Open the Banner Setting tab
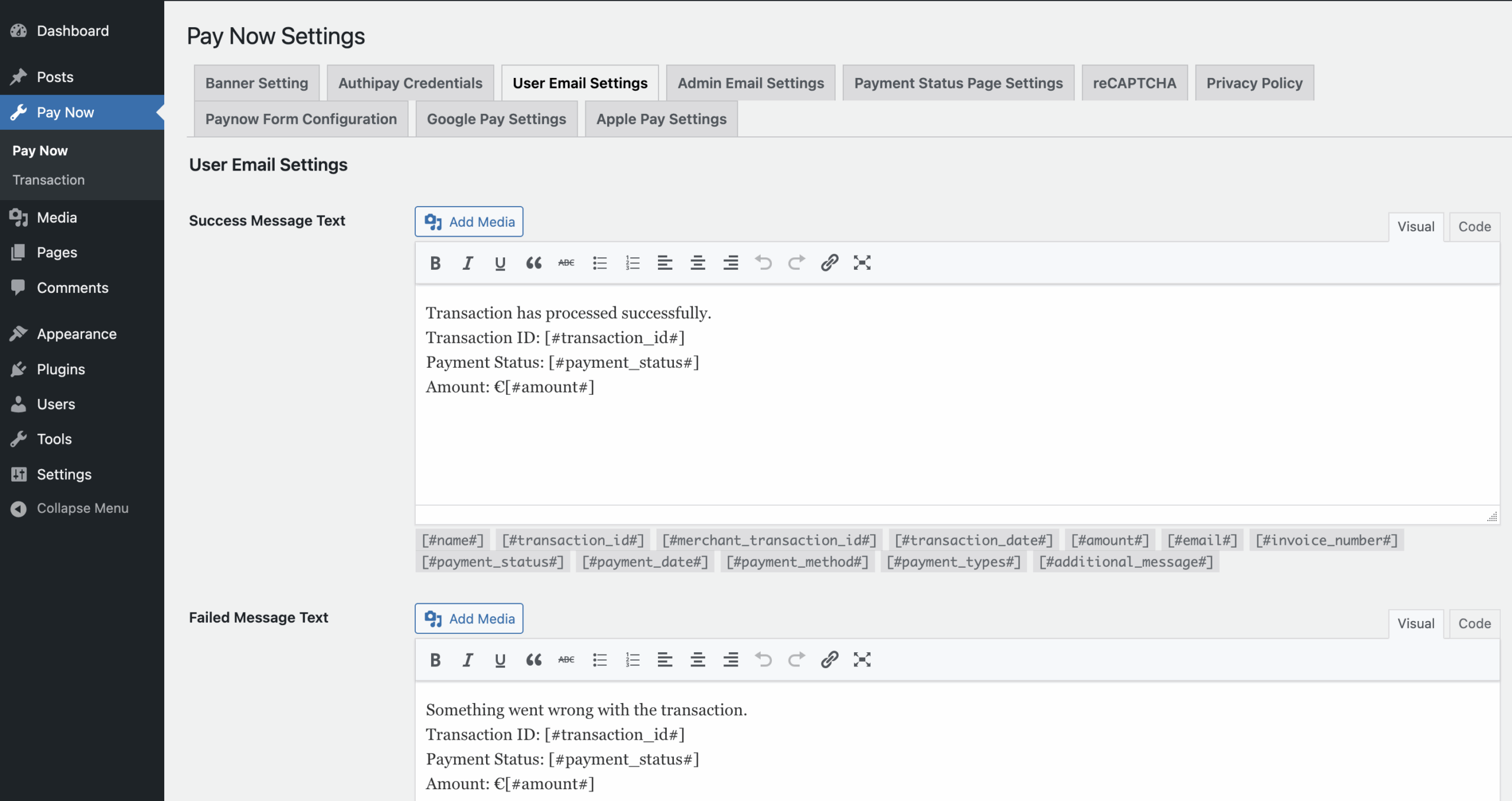 tap(256, 83)
